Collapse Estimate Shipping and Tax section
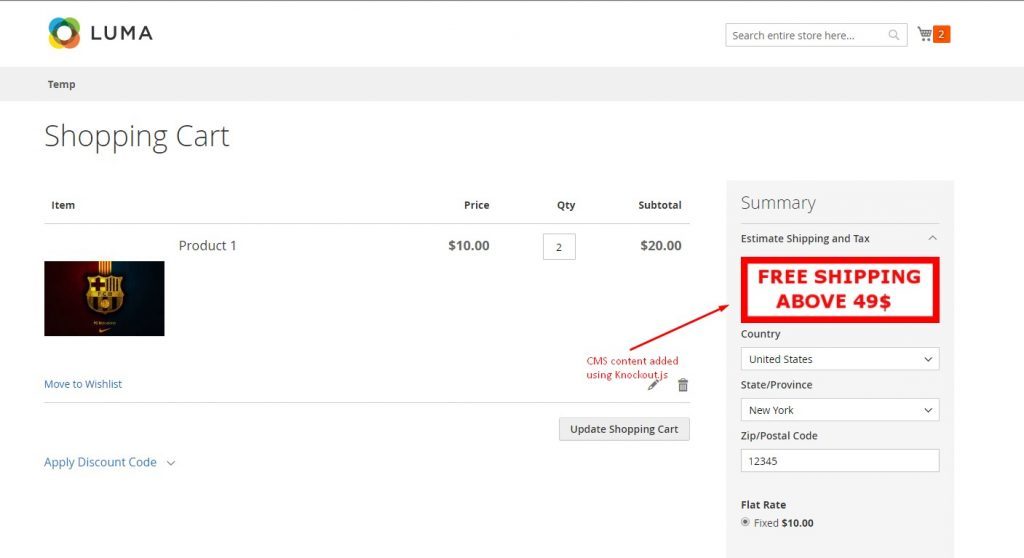Screen dimensions: 1024x558 (840, 238)
